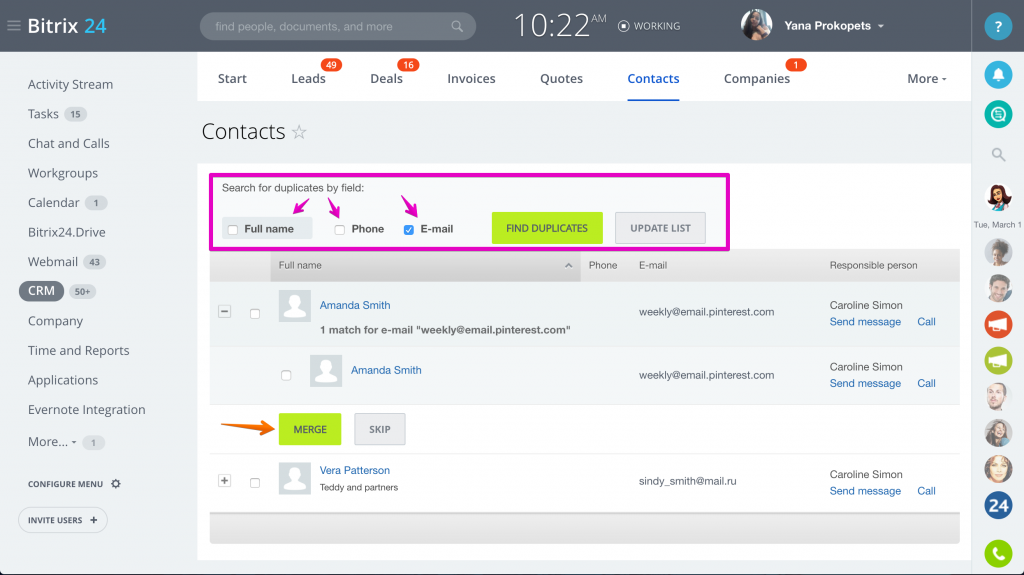The width and height of the screenshot is (1024, 575).
Task: Open Webmail in the sidebar
Action: 53,261
